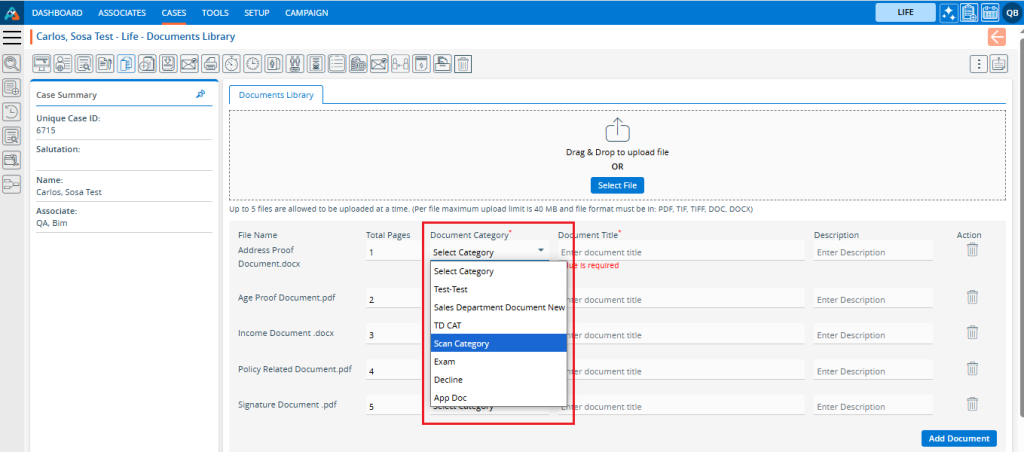Screen dimensions: 1024x452
Task: Open the three-dot more options menu
Action: coord(980,64)
